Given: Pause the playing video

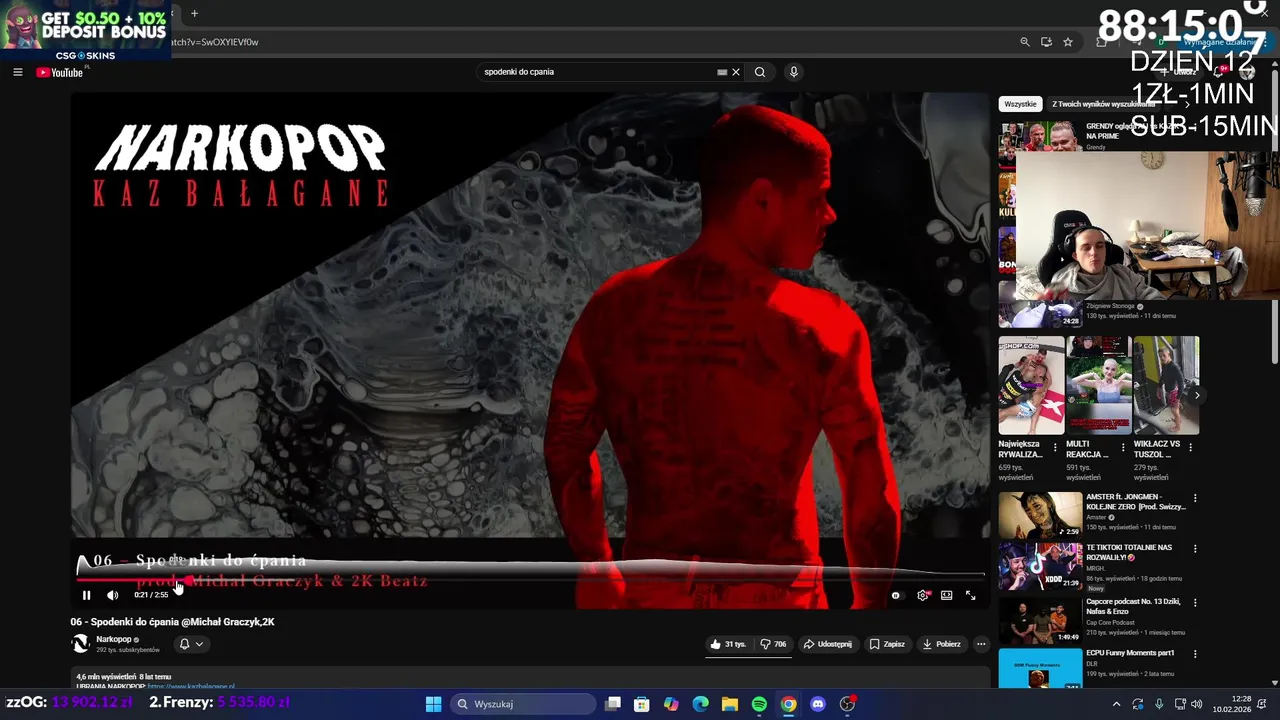Looking at the screenshot, I should (x=86, y=595).
